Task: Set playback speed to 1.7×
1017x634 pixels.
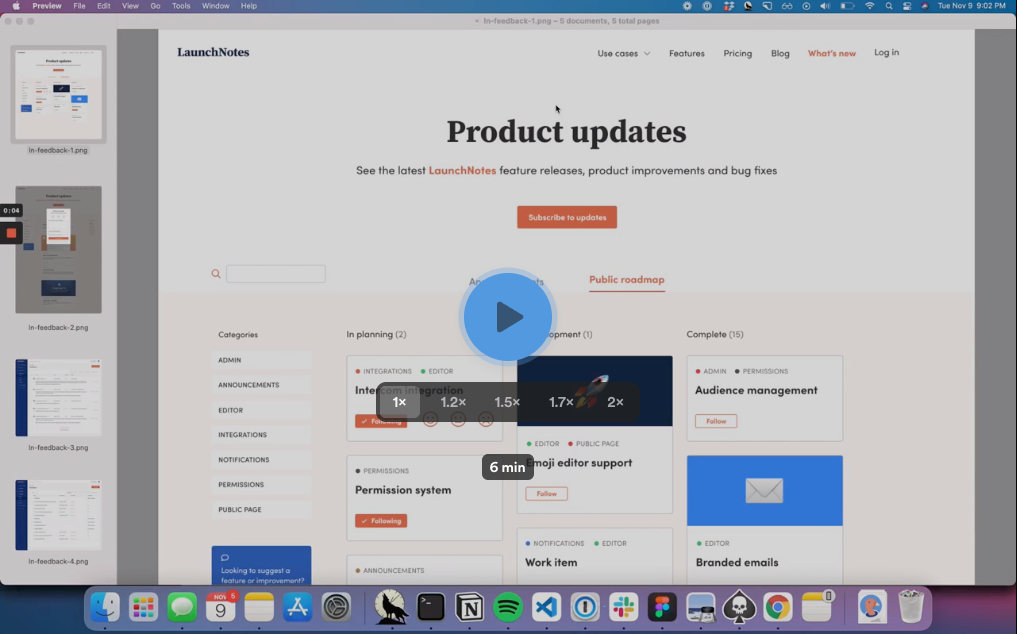Action: (561, 402)
